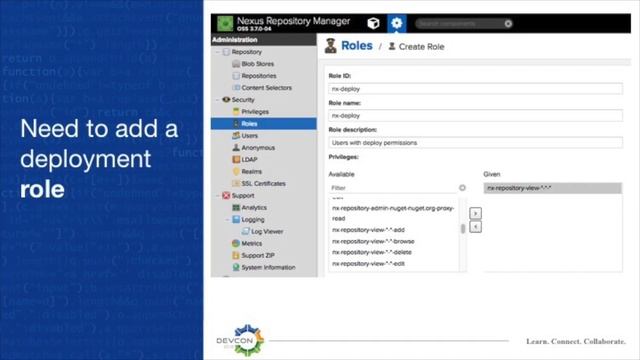
Task: Click the Anonymous person icon
Action: click(x=236, y=147)
